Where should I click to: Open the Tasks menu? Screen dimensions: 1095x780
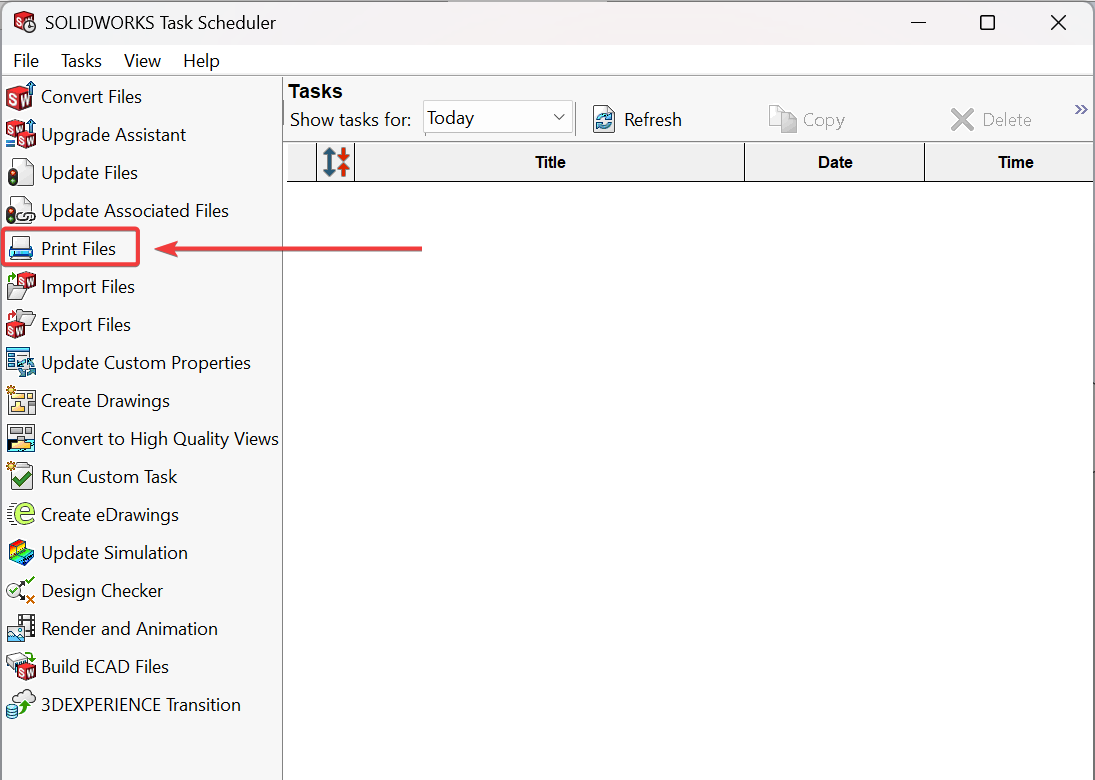81,61
